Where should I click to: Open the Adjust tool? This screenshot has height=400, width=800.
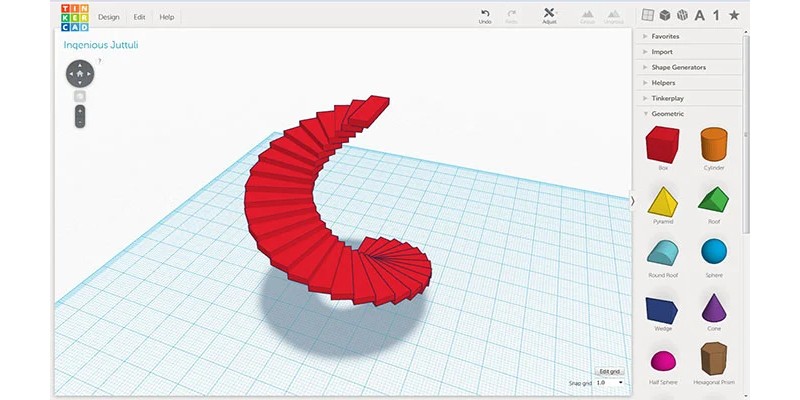pyautogui.click(x=549, y=16)
